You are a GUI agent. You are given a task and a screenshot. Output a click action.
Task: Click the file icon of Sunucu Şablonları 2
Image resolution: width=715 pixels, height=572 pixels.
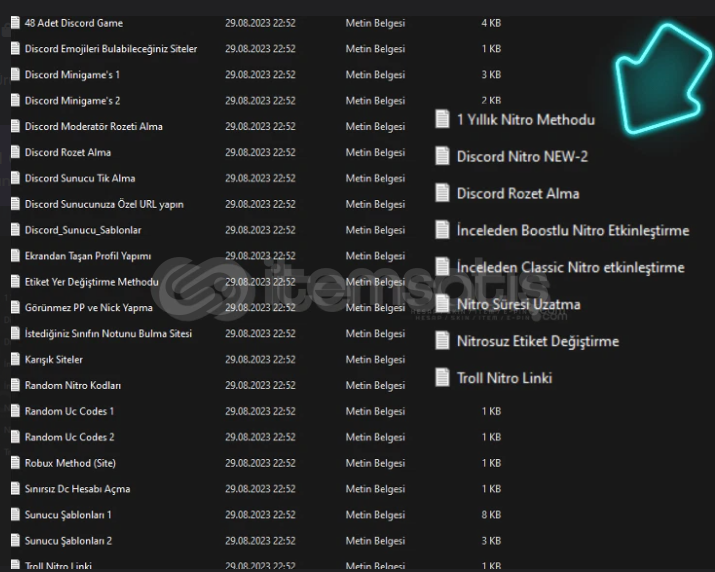[15, 541]
